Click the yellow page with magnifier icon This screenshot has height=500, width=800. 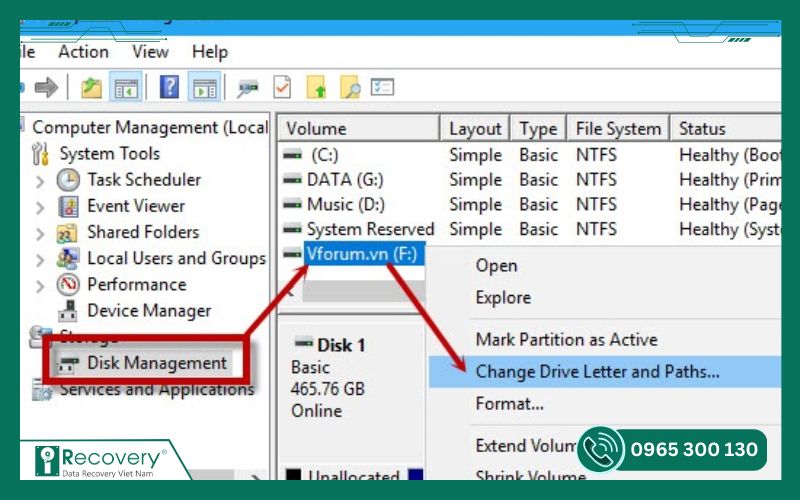tap(350, 87)
